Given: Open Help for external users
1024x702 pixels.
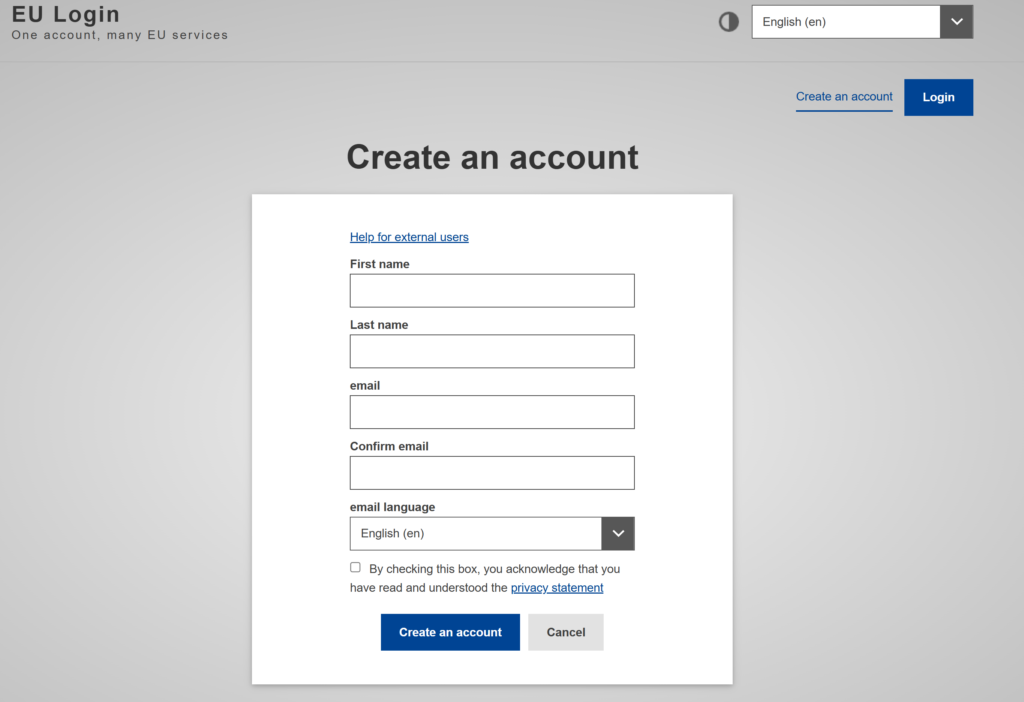Looking at the screenshot, I should (x=409, y=237).
